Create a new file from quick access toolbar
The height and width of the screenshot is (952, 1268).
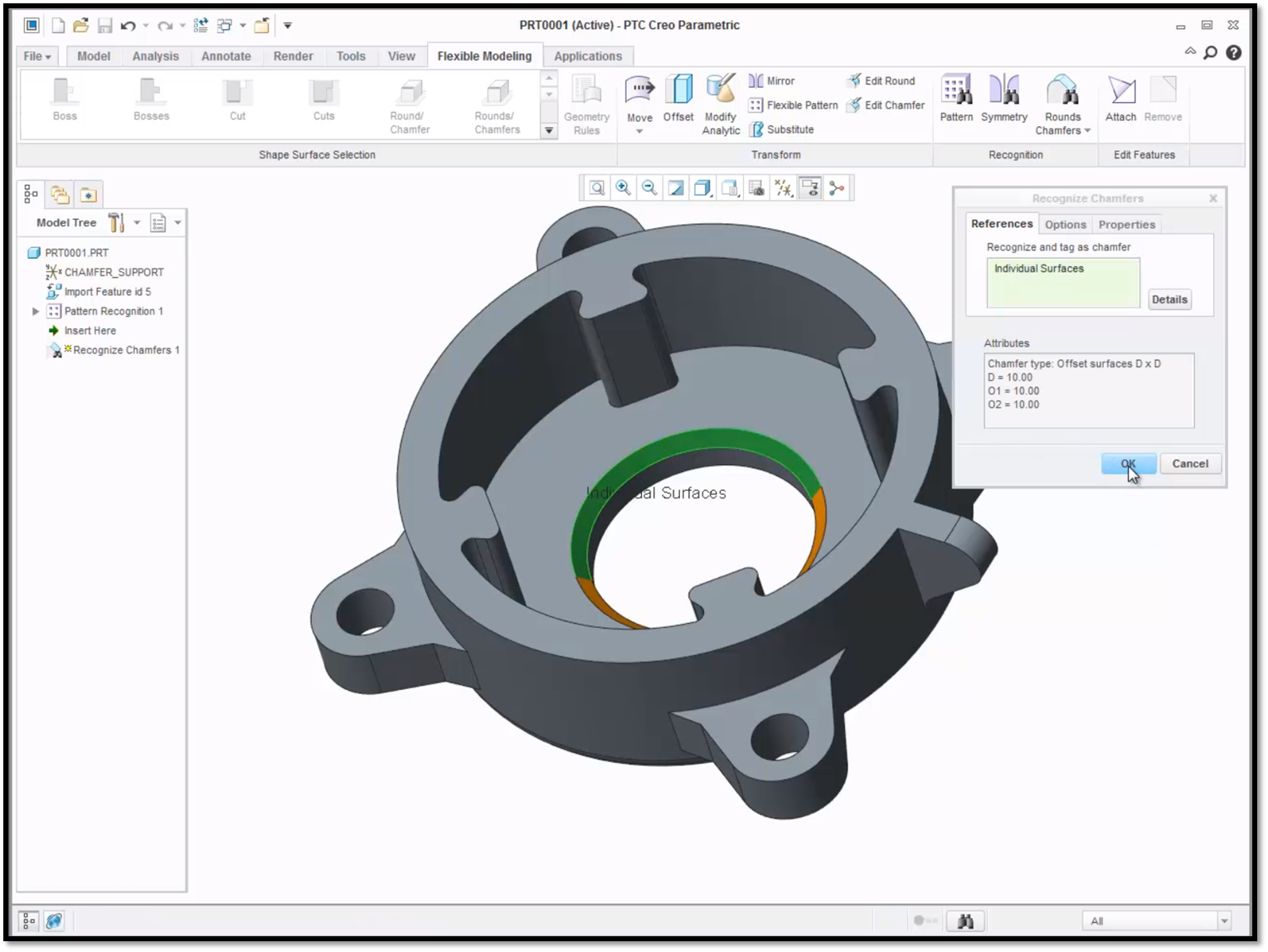[58, 26]
